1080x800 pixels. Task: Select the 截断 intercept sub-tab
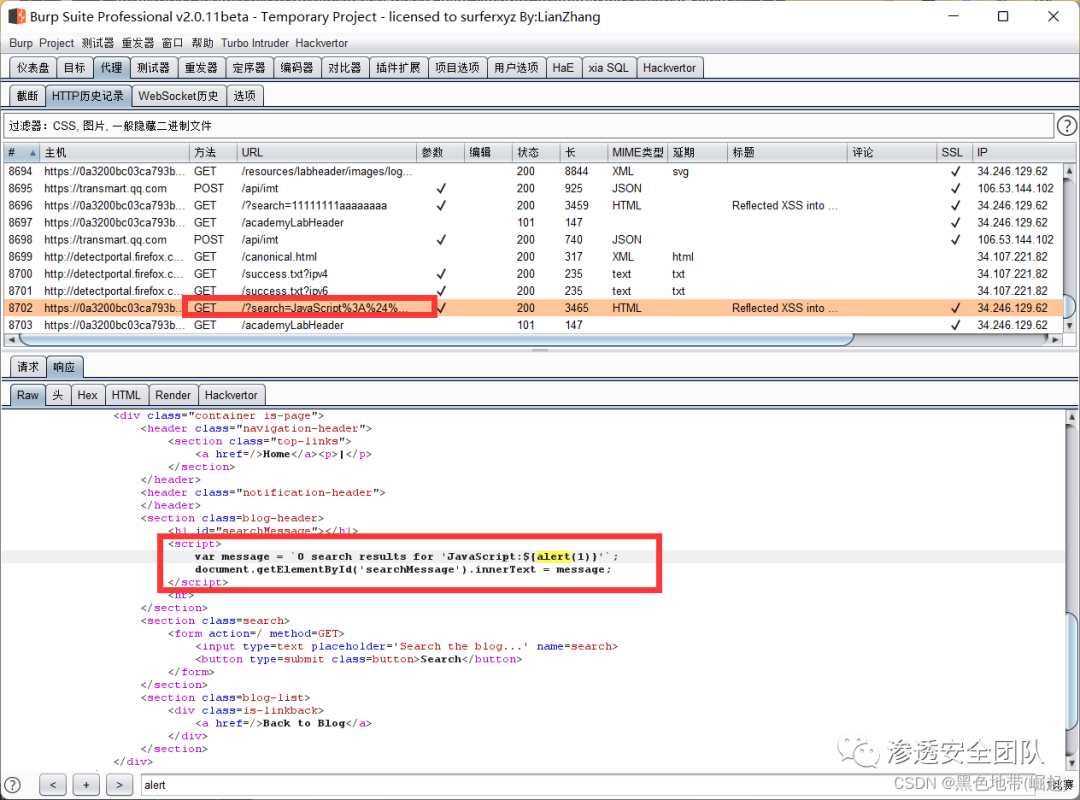click(x=28, y=96)
